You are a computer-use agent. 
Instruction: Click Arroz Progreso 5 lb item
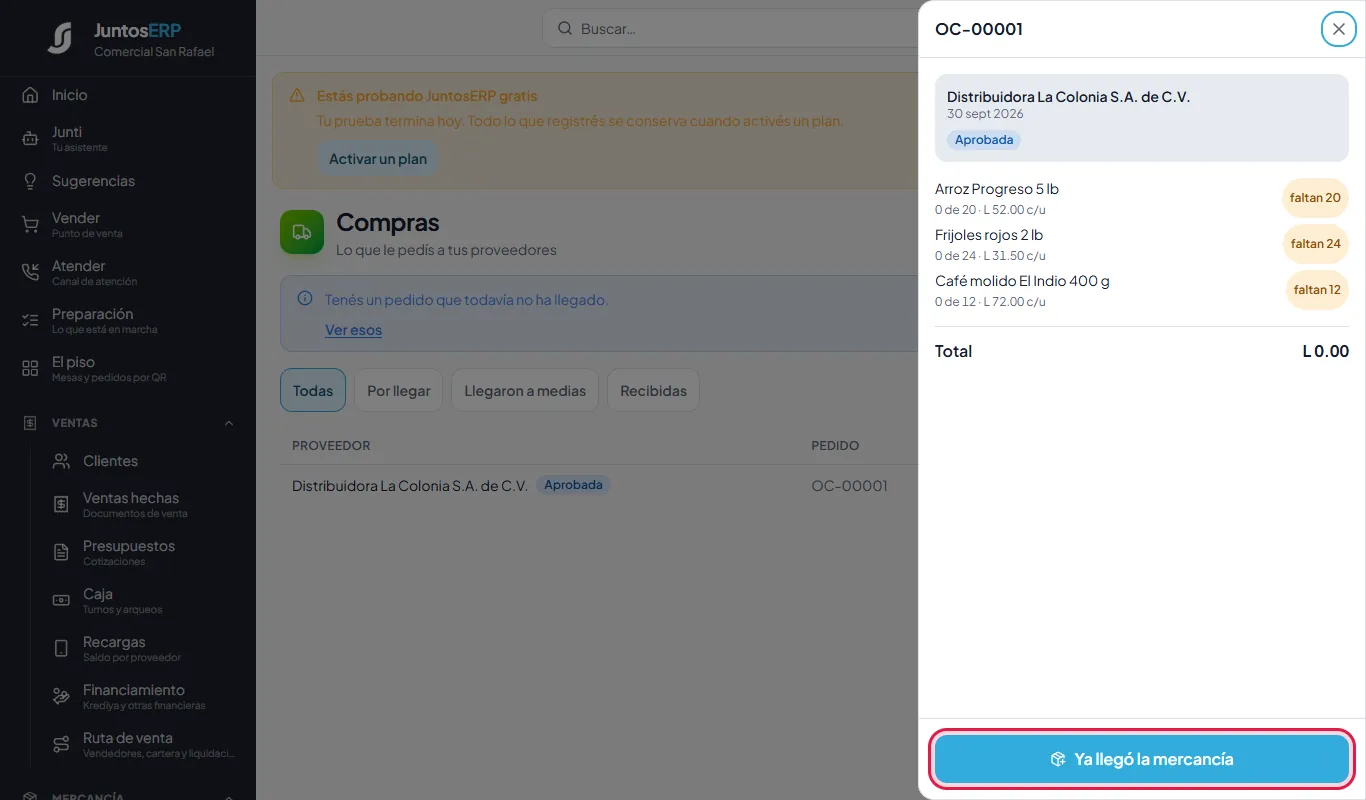(x=997, y=189)
